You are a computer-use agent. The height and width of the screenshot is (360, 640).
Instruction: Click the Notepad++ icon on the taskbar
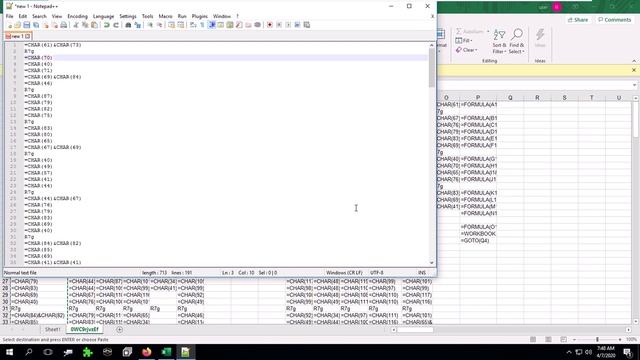coord(185,352)
